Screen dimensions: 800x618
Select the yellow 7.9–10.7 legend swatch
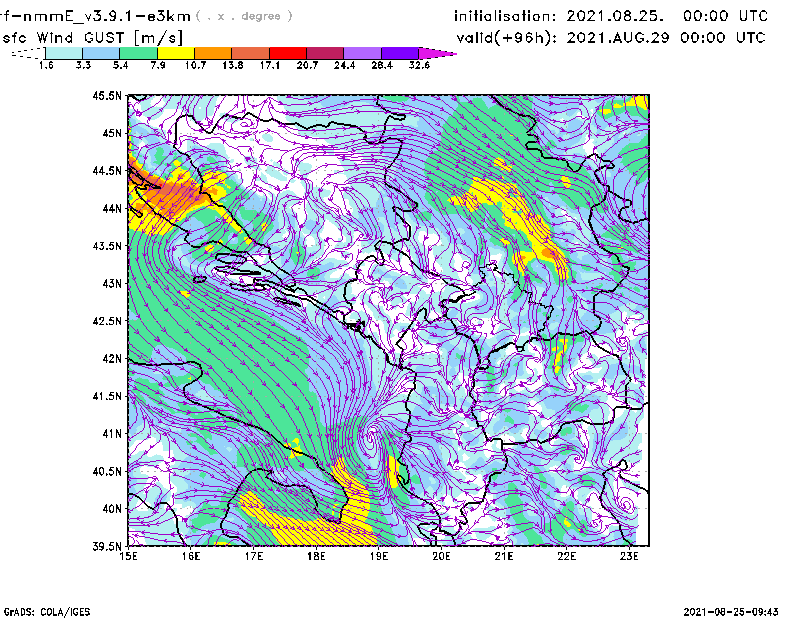click(x=176, y=53)
